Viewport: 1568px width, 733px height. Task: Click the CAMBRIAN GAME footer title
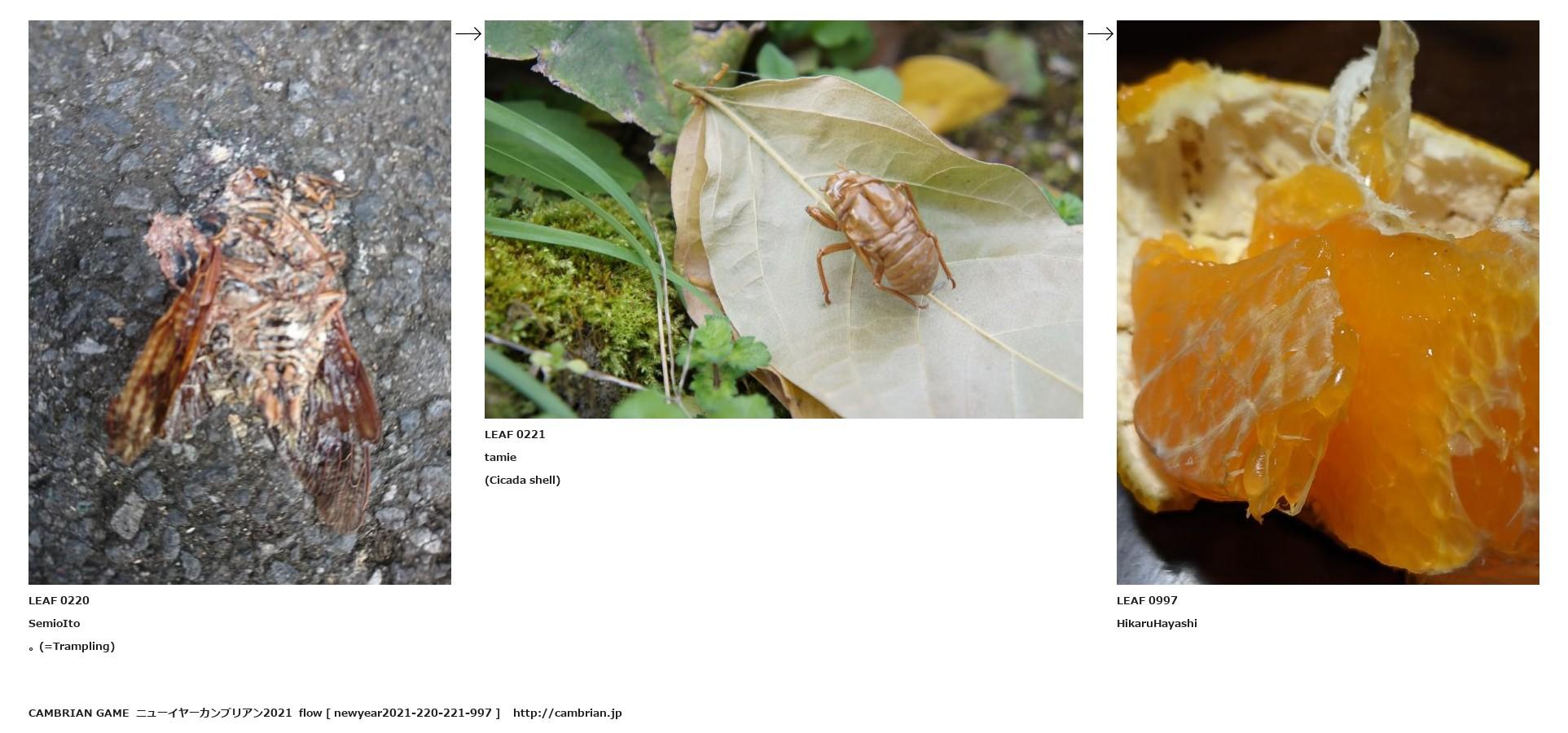(x=78, y=713)
